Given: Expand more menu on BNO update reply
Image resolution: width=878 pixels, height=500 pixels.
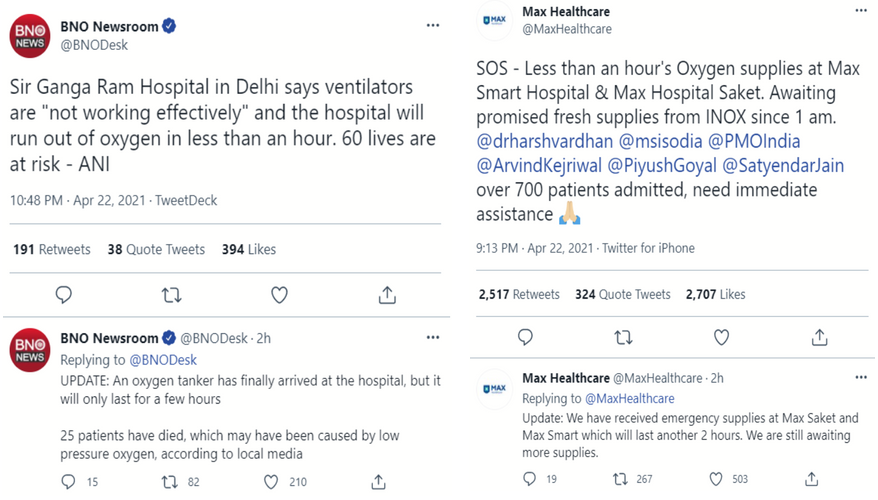Looking at the screenshot, I should (433, 337).
